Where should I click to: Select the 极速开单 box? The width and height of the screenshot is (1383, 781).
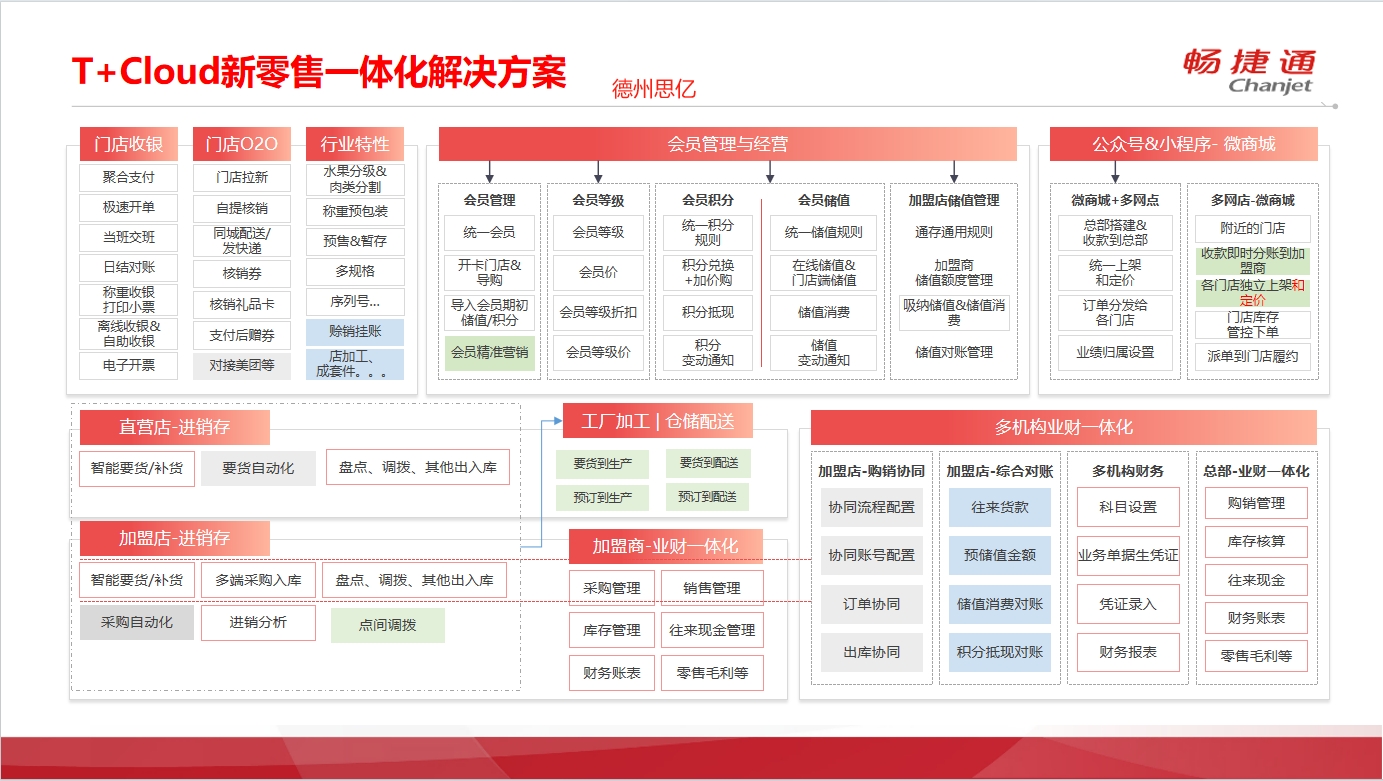129,208
